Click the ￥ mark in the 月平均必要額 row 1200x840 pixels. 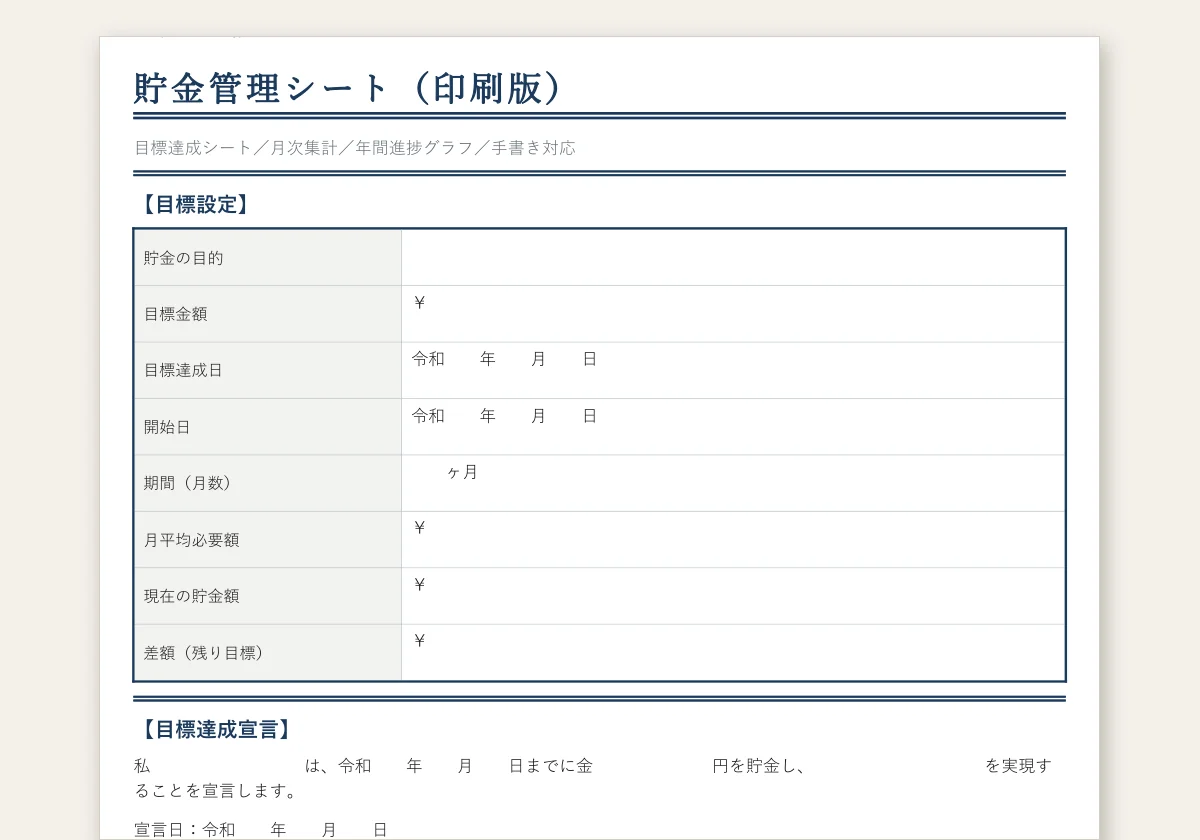pos(419,527)
